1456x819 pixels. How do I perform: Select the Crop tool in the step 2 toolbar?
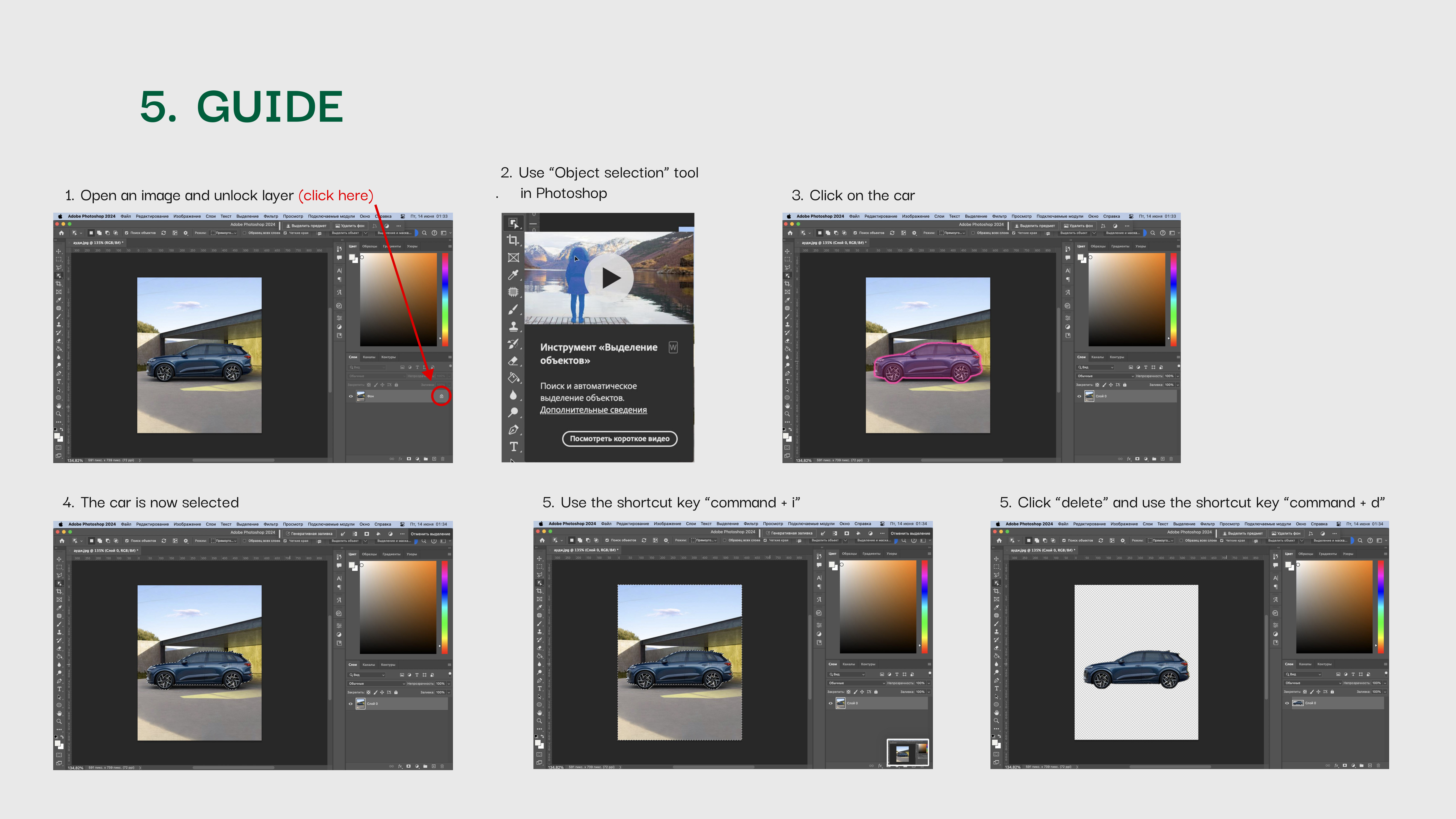(x=513, y=240)
